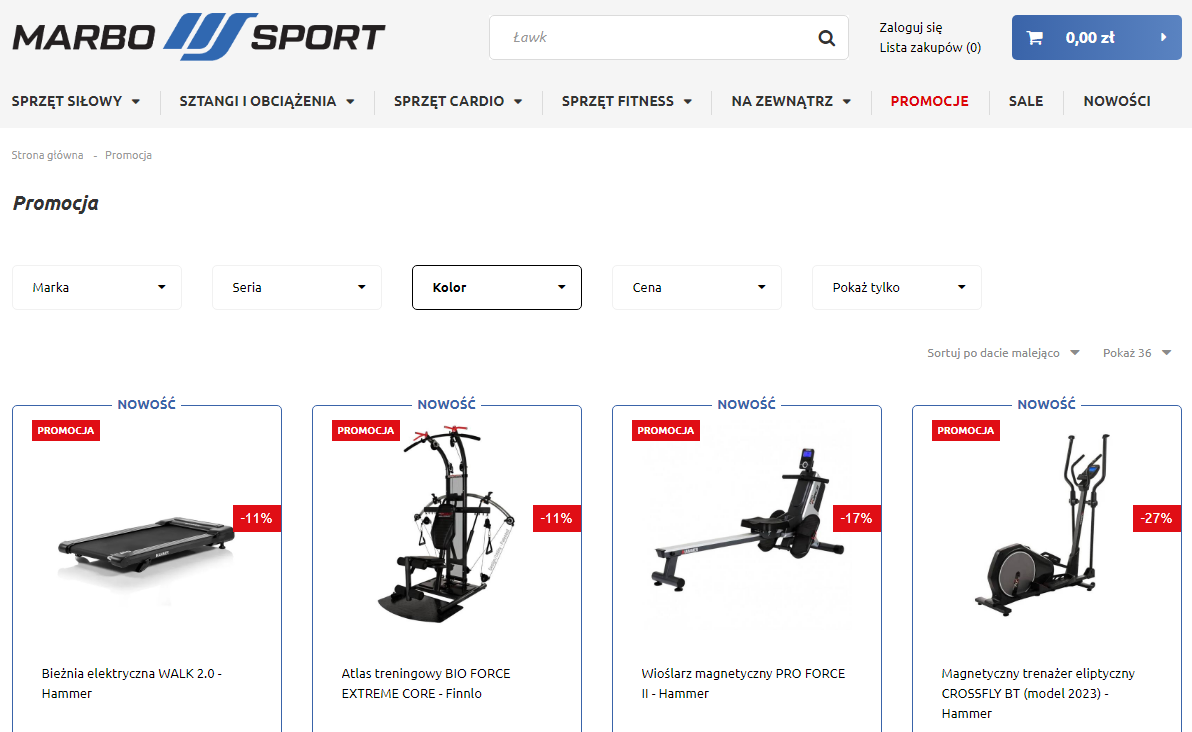This screenshot has height=732, width=1192.
Task: Open the Zaloguj się link
Action: pyautogui.click(x=911, y=27)
